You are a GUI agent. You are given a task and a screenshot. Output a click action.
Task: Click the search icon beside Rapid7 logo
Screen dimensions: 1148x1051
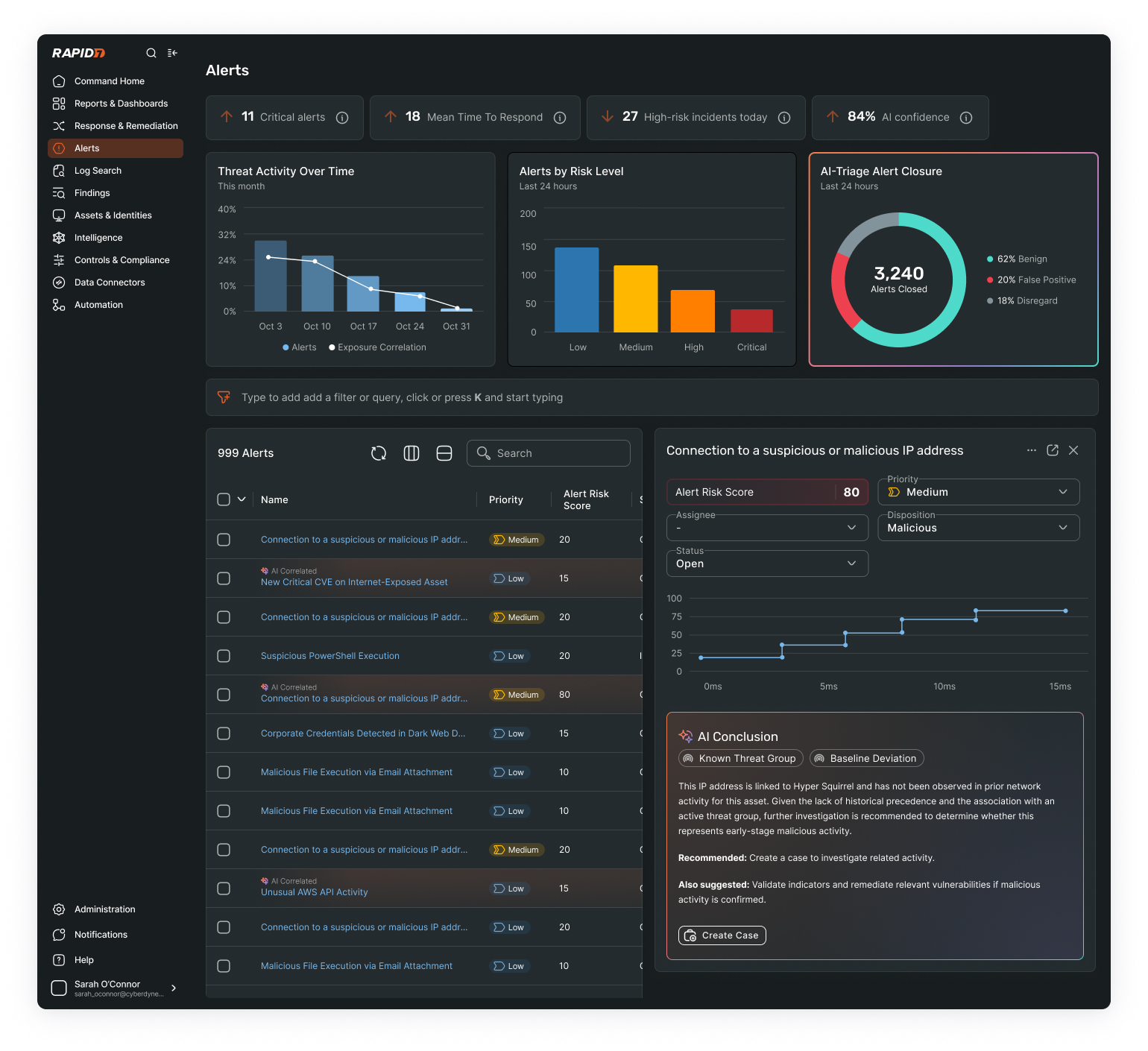(151, 53)
